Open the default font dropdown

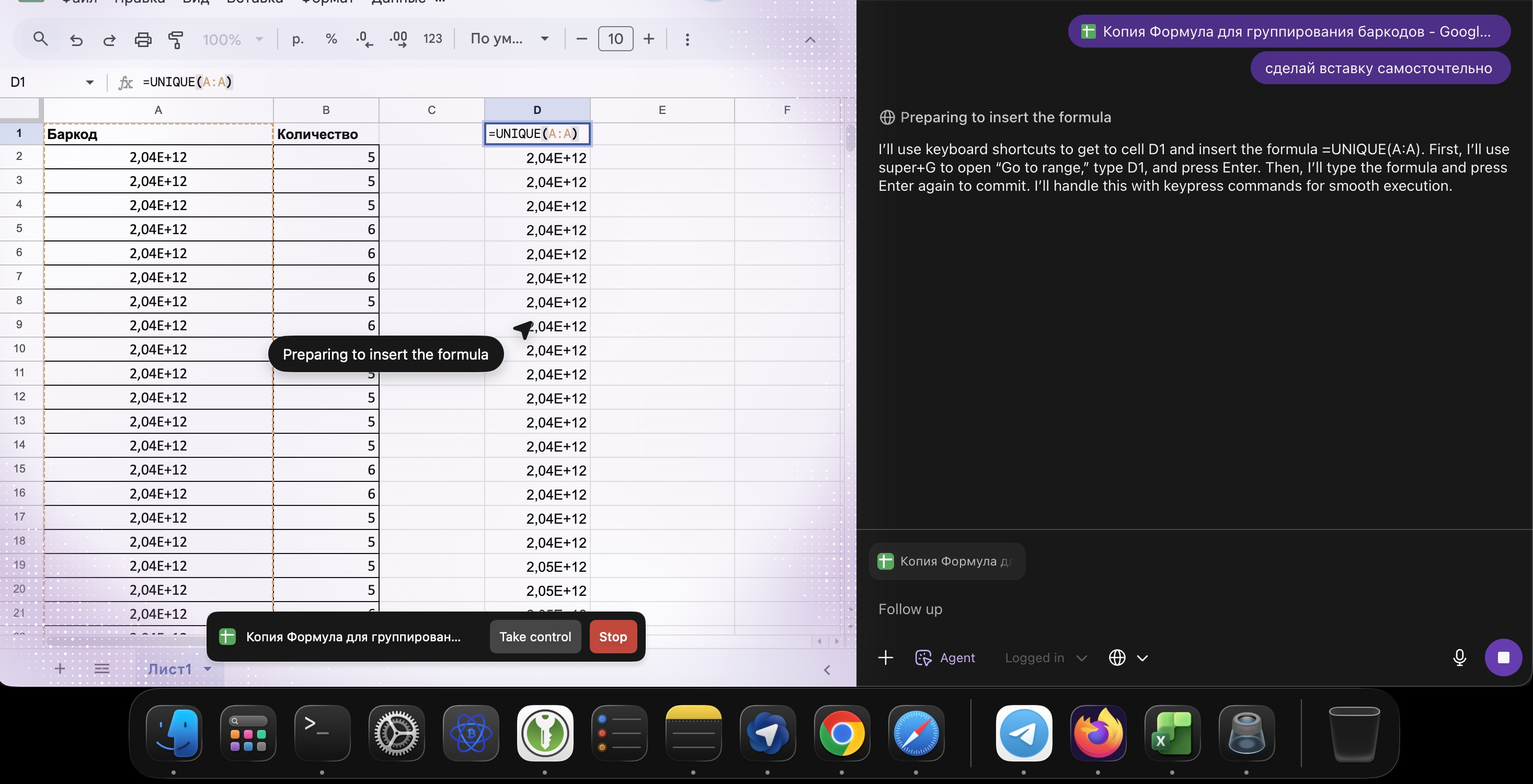pyautogui.click(x=509, y=39)
